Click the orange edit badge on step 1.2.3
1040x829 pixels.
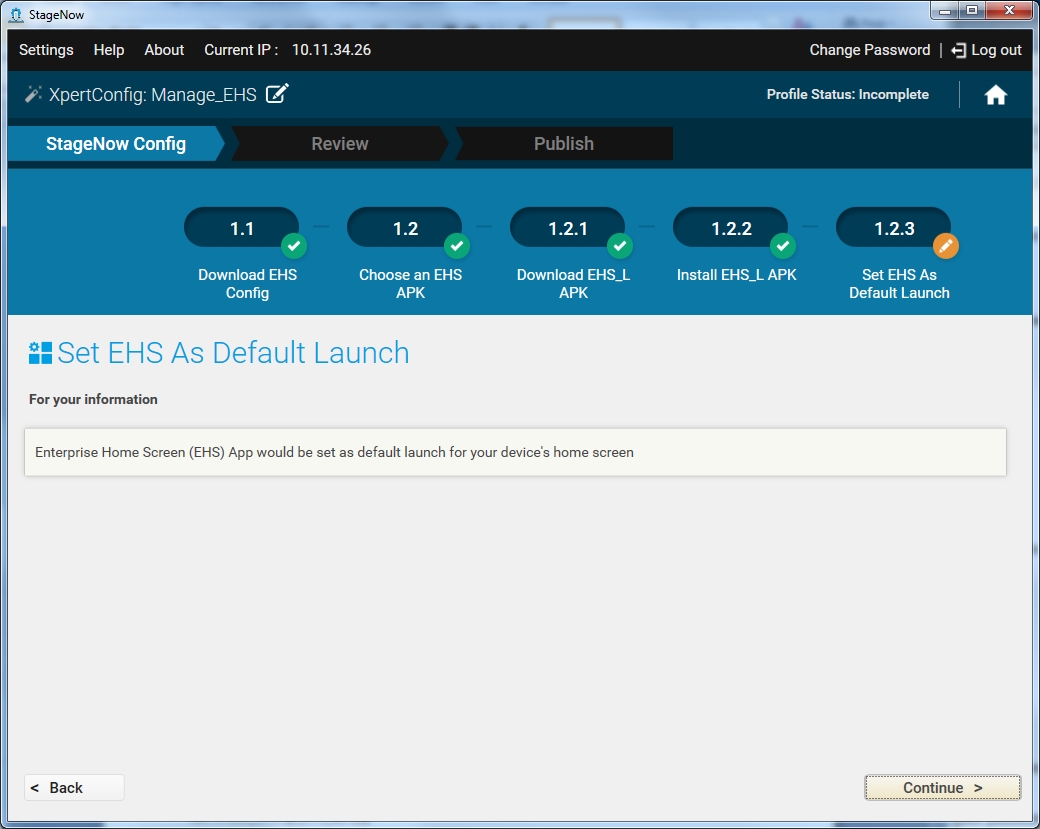(946, 245)
